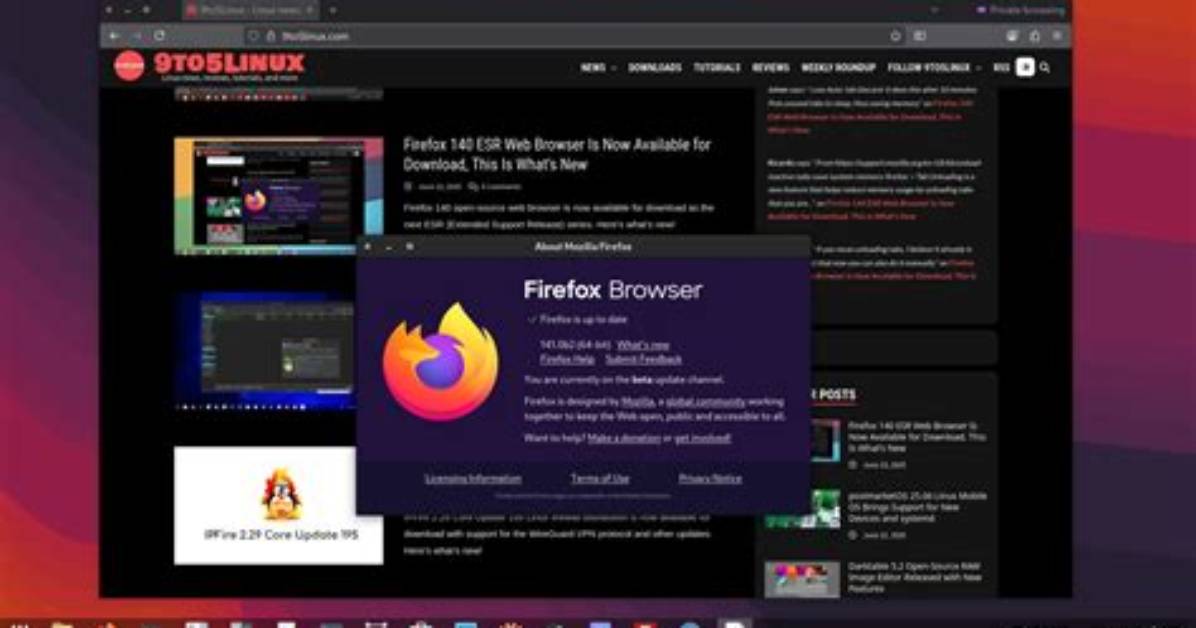Open the DOWNLOADS menu item
The image size is (1196, 628).
coord(654,68)
